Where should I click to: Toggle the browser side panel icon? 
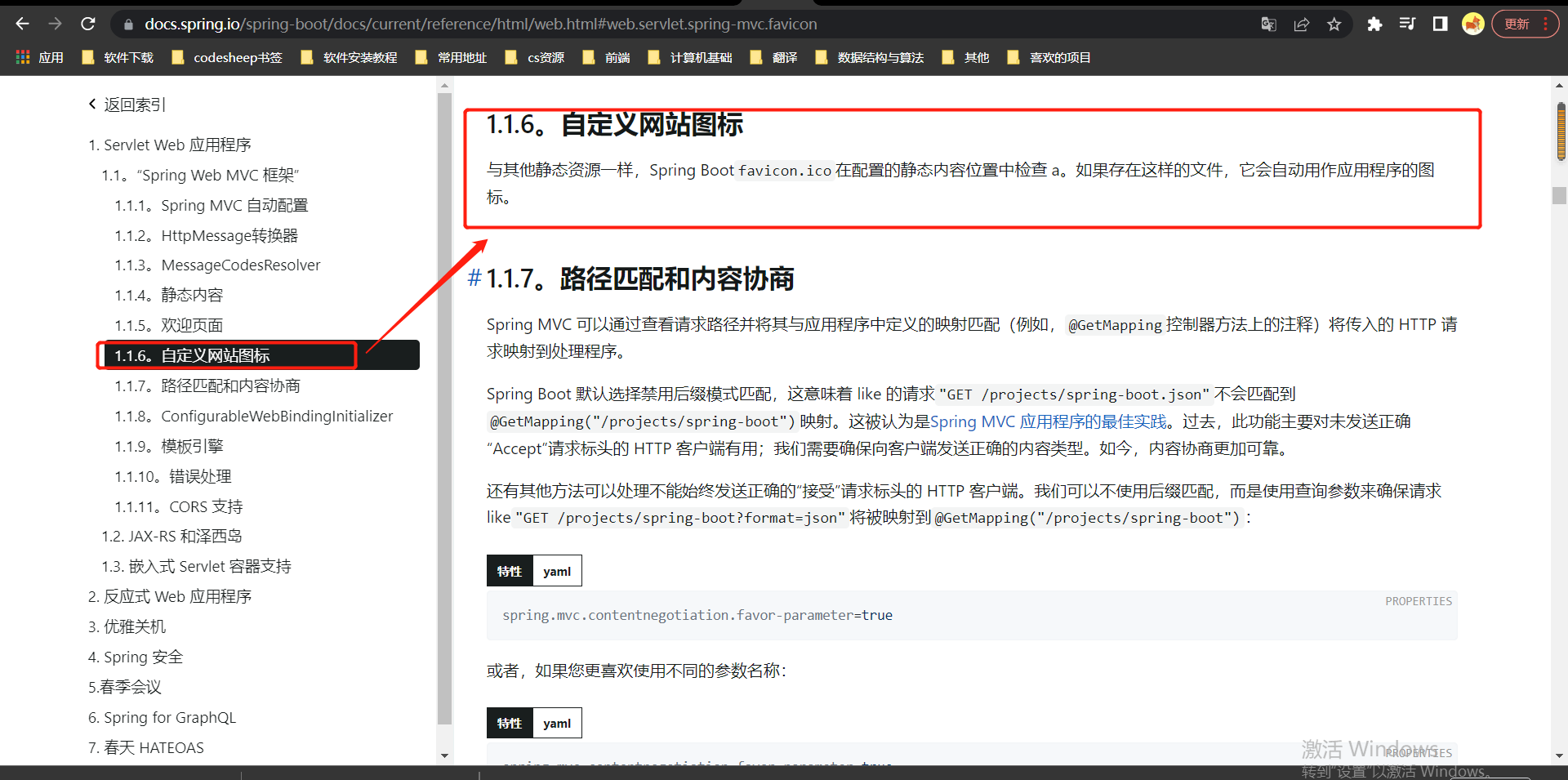tap(1440, 24)
